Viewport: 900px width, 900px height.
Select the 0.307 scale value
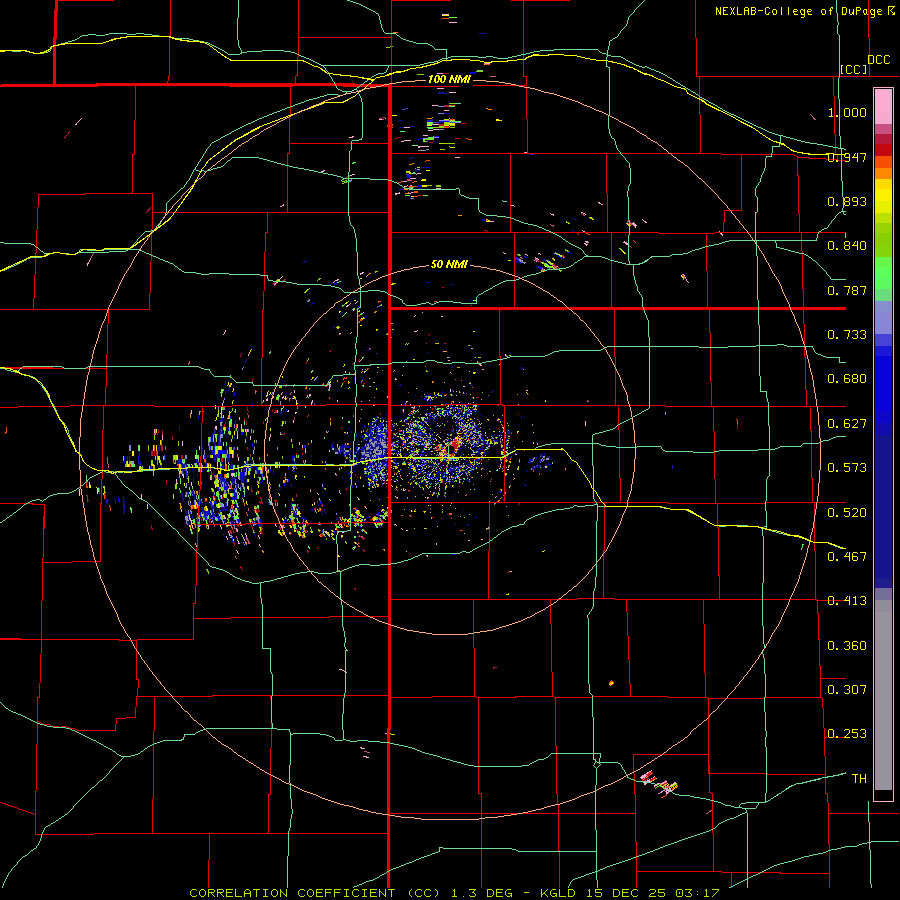click(x=847, y=689)
